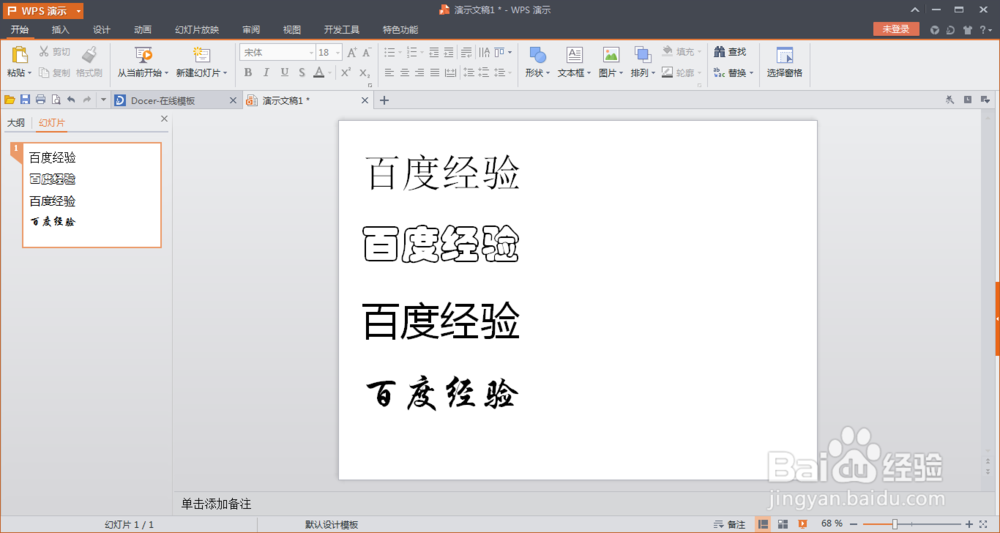Click the superscript X² icon
This screenshot has height=533, width=1000.
346,73
